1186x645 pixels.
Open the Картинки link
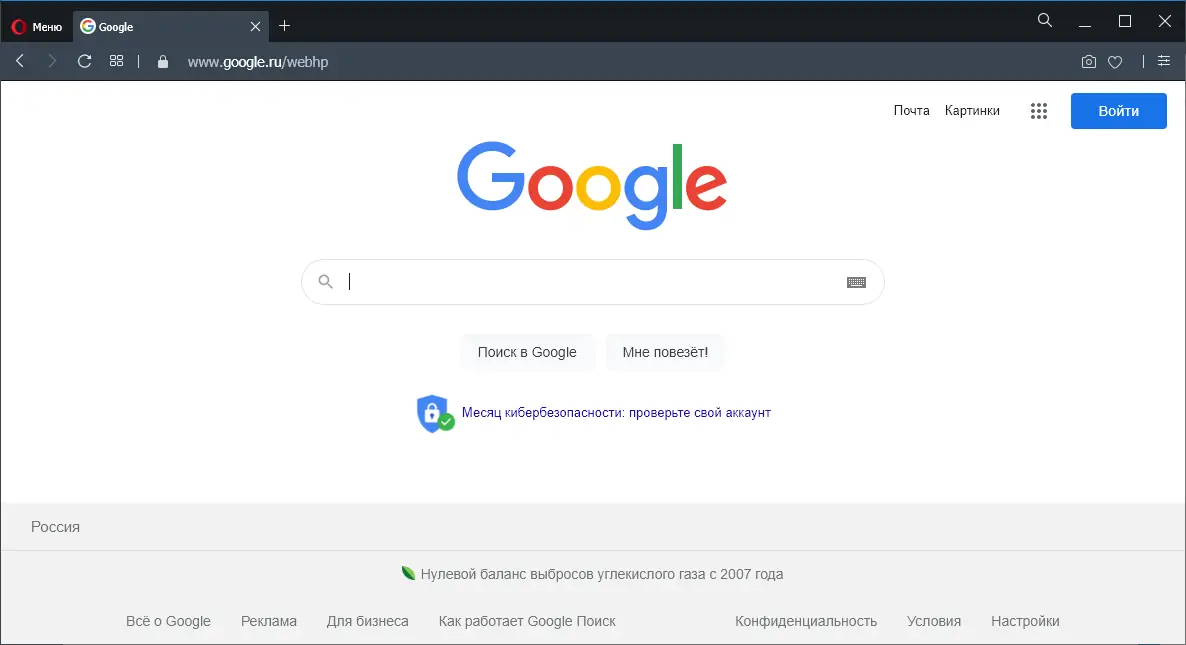click(x=972, y=110)
